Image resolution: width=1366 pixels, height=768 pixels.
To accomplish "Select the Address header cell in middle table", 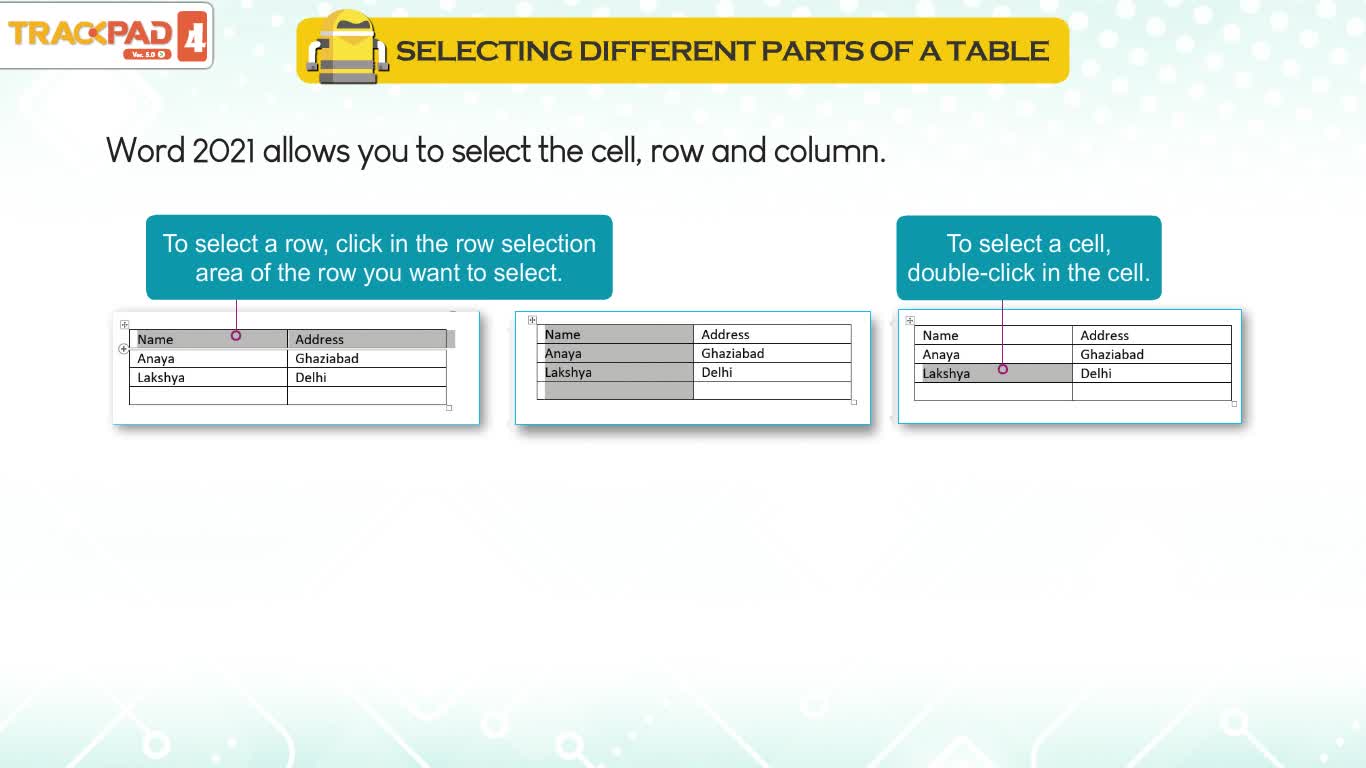I will point(772,334).
